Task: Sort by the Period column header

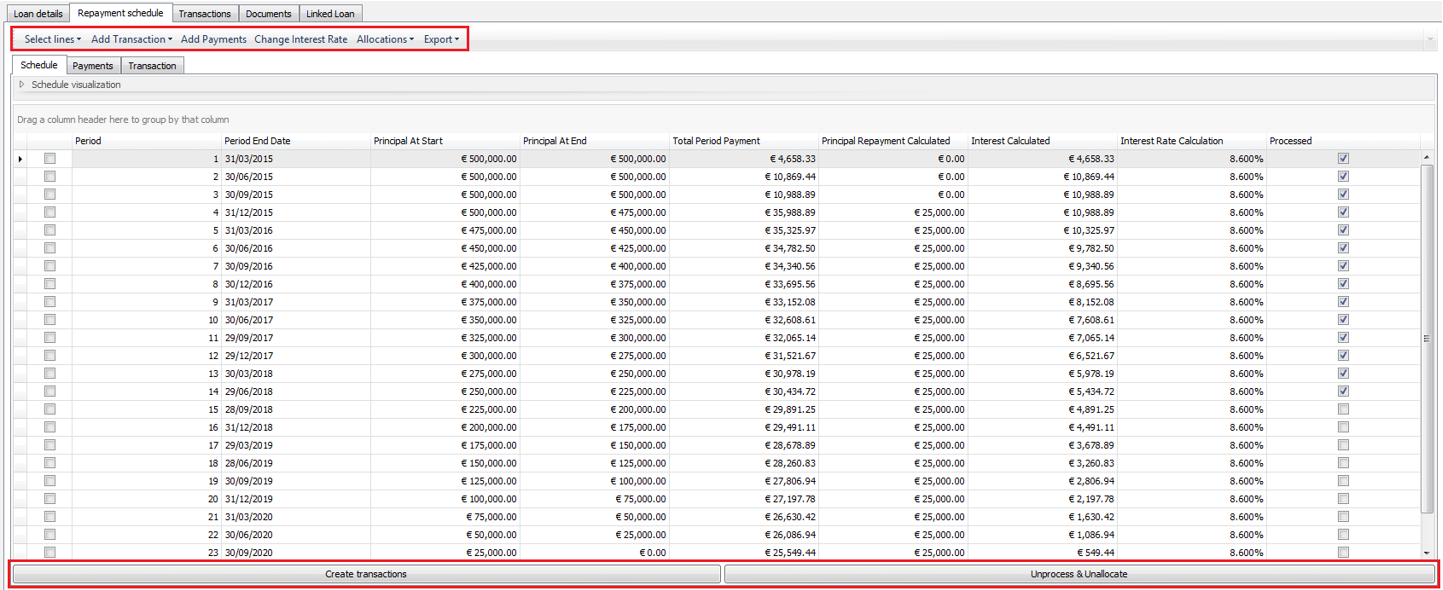Action: click(146, 141)
